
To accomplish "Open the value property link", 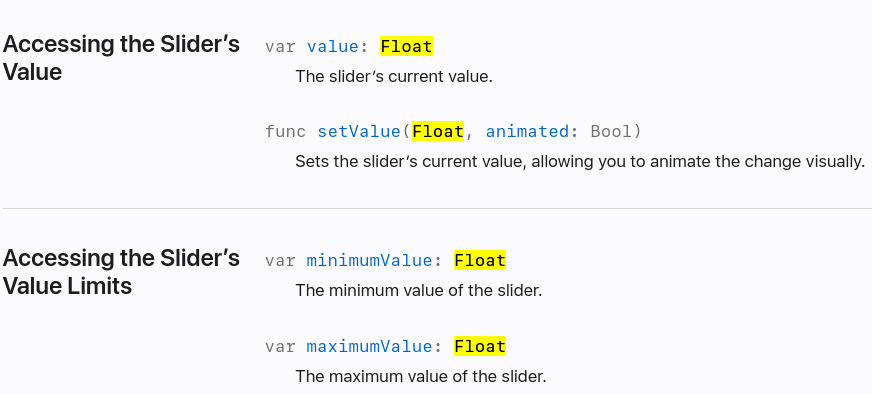I will (333, 46).
